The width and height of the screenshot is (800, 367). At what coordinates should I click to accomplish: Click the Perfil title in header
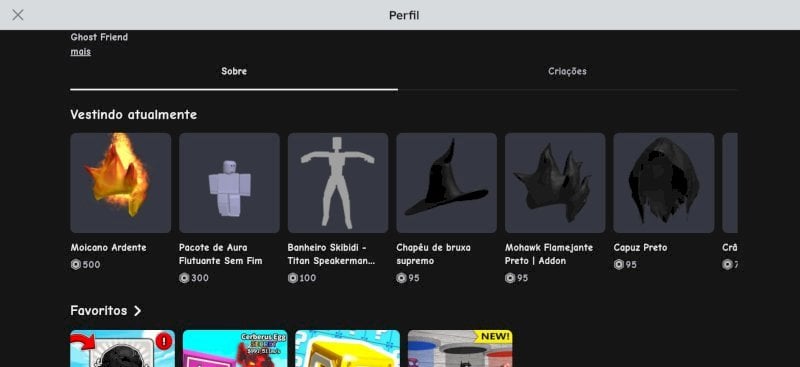point(404,15)
